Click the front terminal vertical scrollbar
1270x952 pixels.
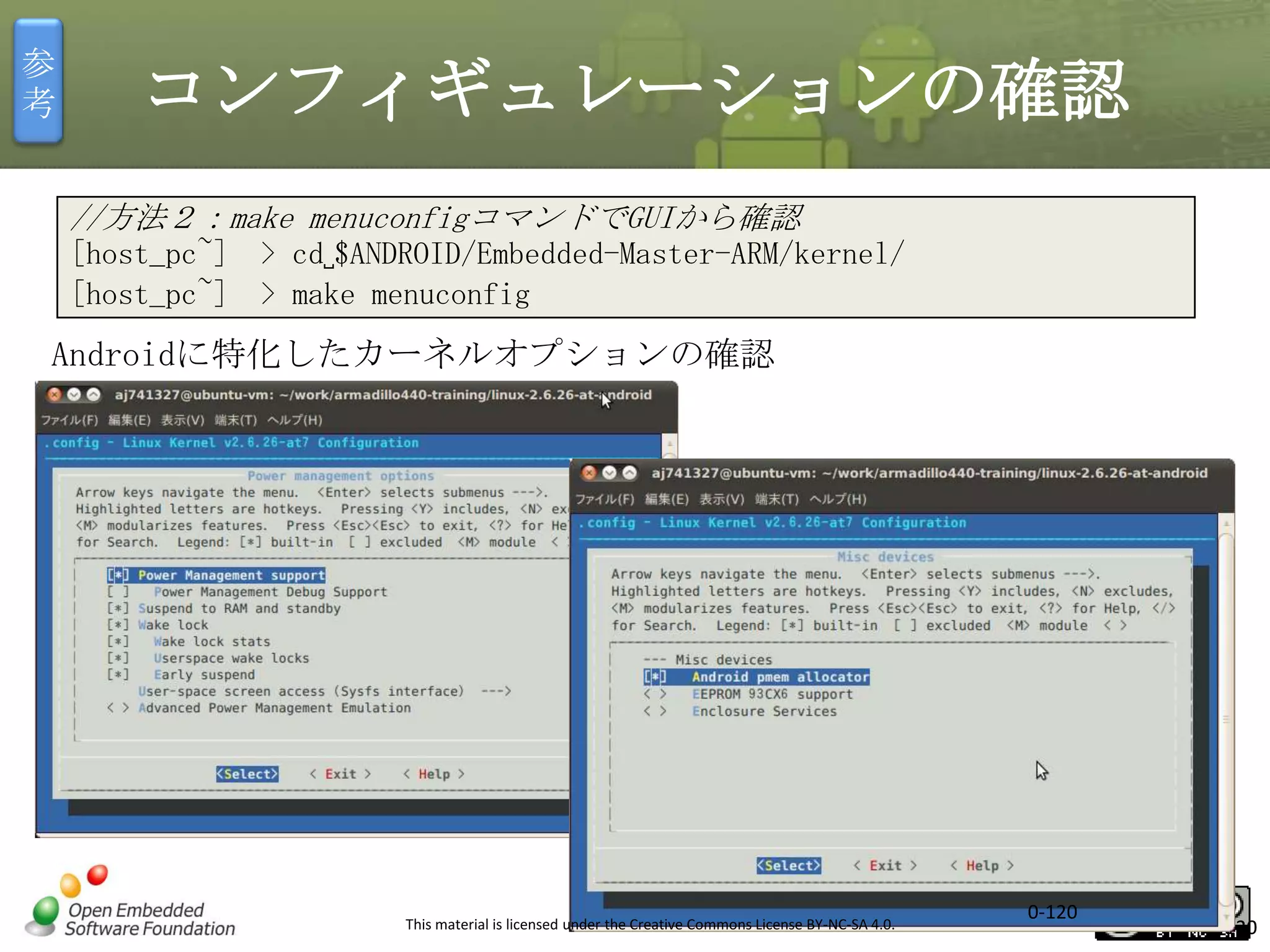1226,719
